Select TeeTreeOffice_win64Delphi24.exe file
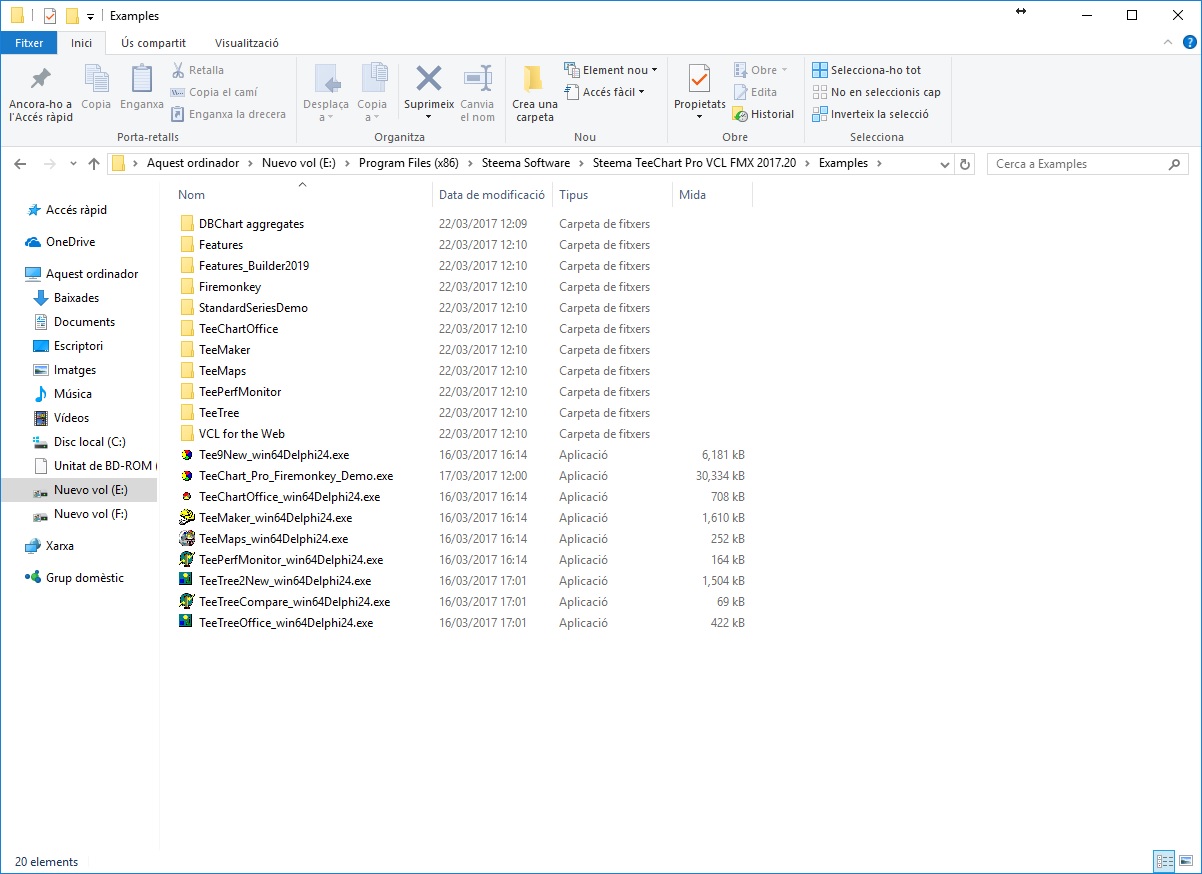The height and width of the screenshot is (874, 1202). click(286, 623)
